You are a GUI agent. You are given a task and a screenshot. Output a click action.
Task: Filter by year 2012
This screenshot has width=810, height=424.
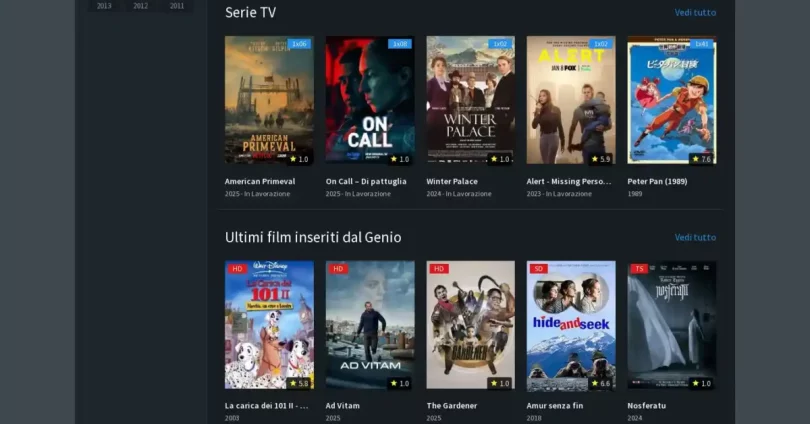pos(141,6)
